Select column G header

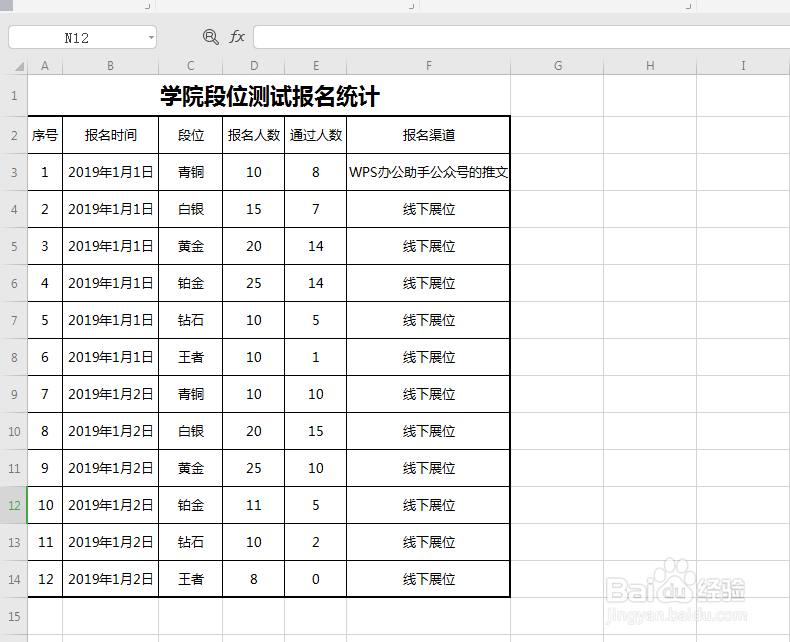point(557,66)
